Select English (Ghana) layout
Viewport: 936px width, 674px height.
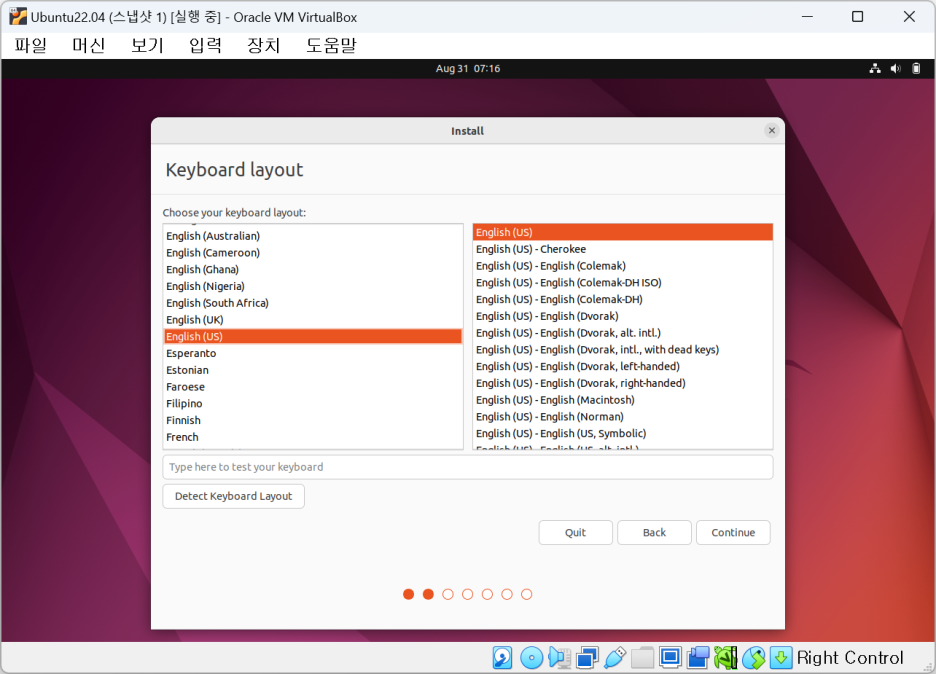[313, 269]
